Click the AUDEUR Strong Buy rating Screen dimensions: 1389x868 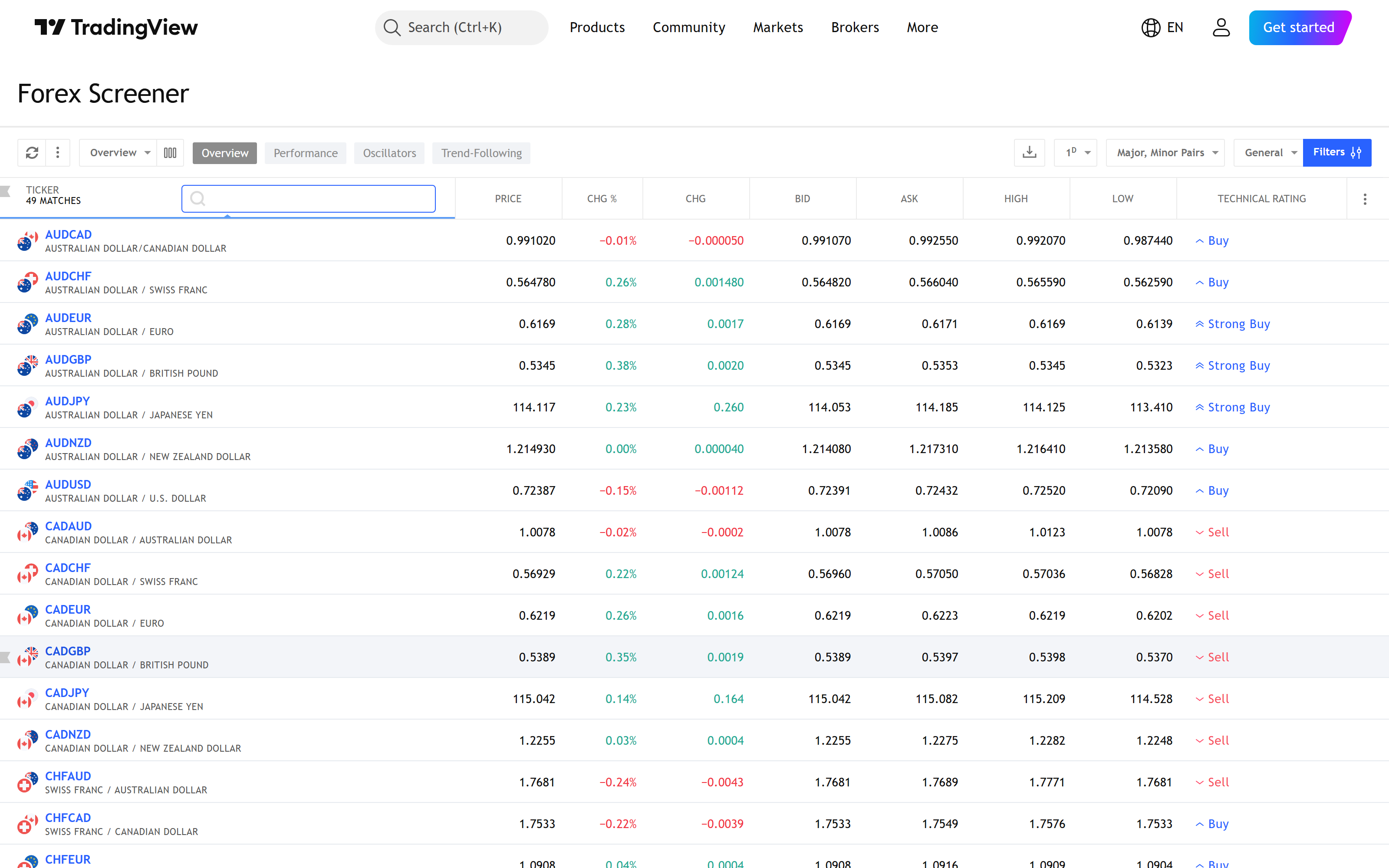(x=1232, y=324)
